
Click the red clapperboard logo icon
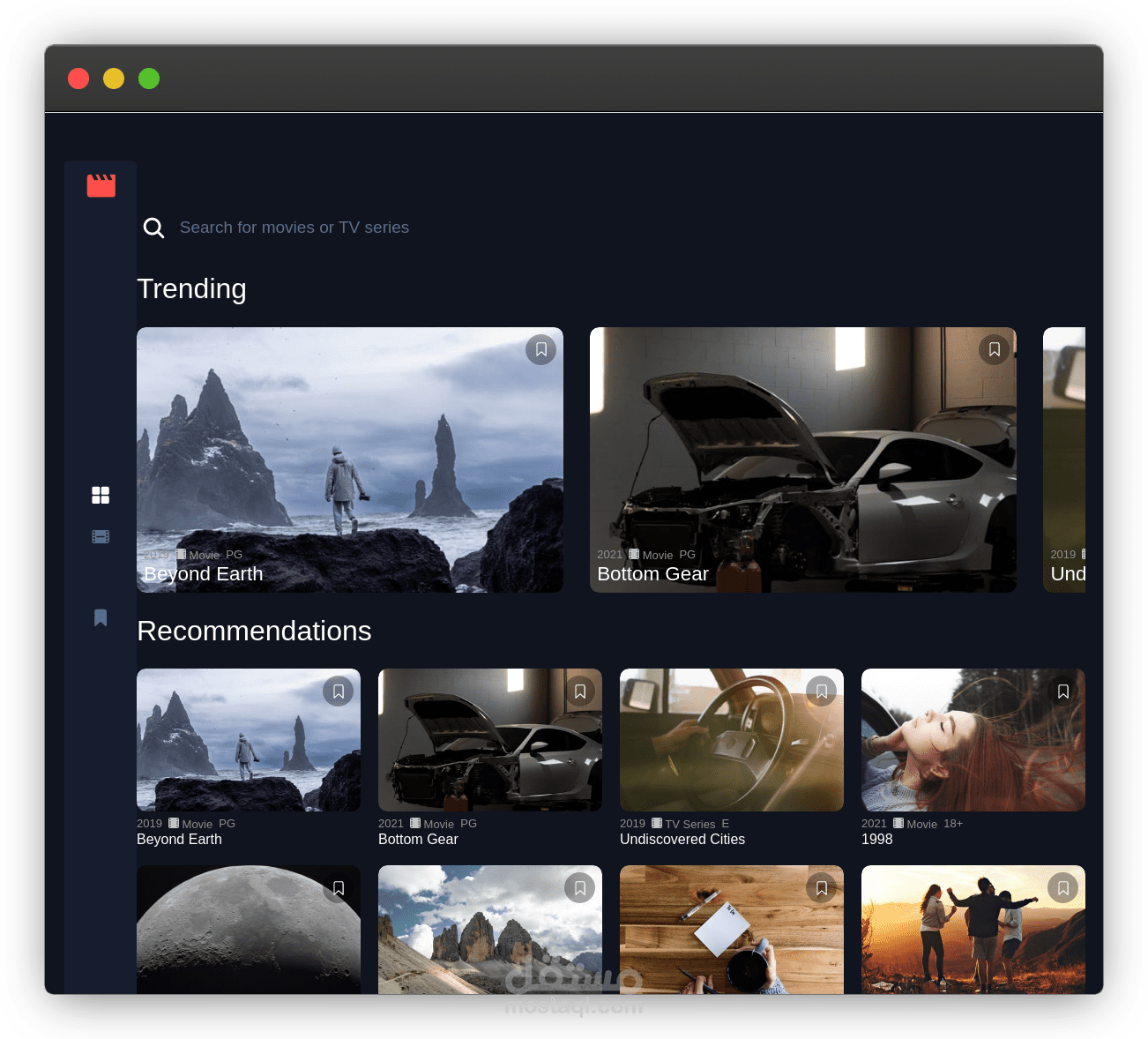tap(101, 185)
